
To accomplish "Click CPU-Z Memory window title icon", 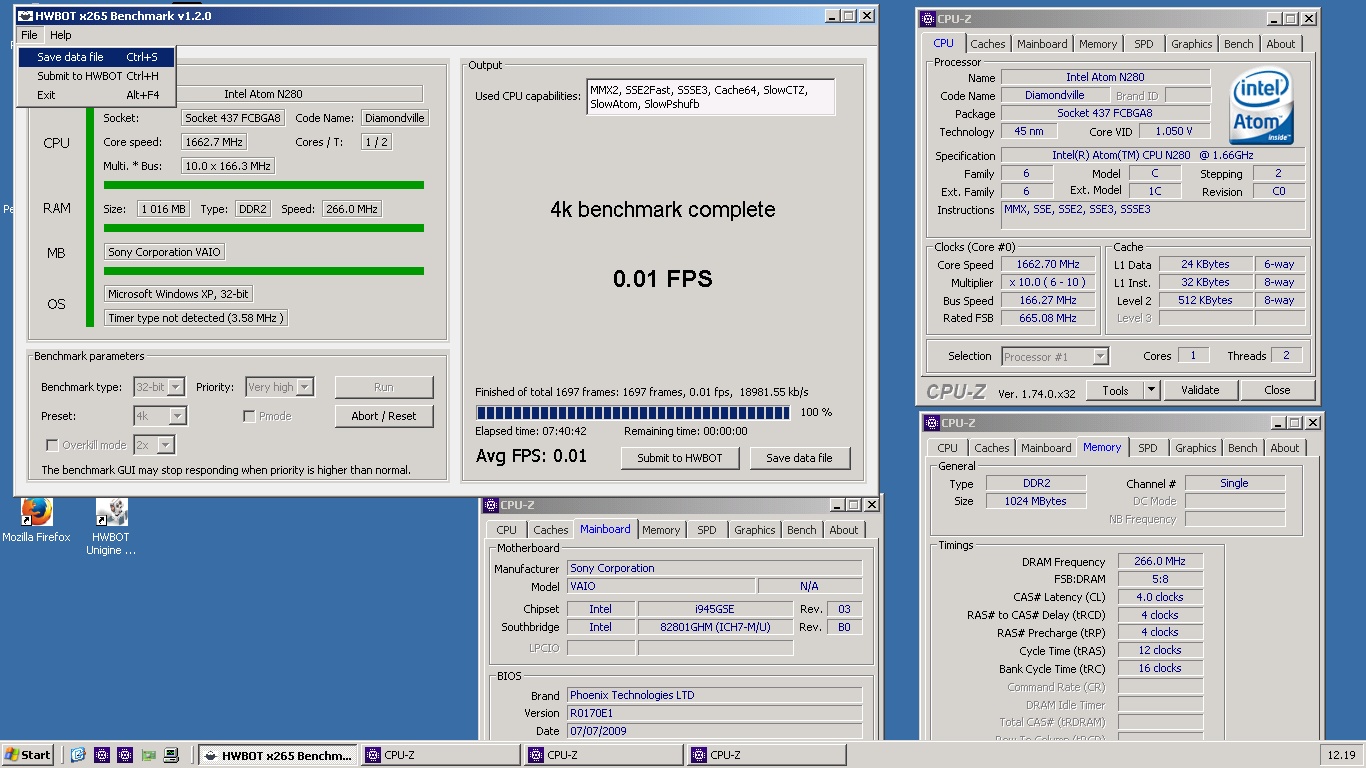I will (x=931, y=423).
